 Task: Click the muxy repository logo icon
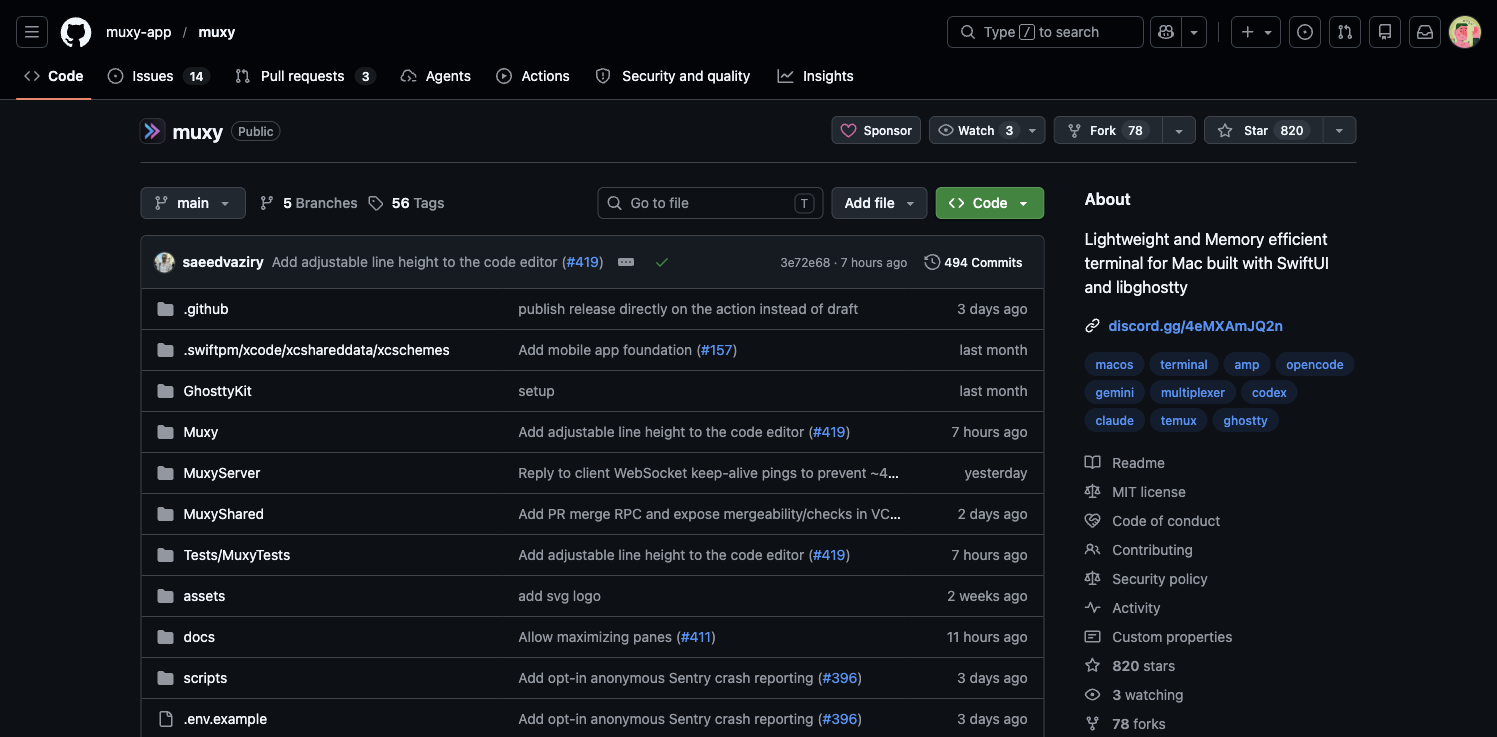point(152,131)
